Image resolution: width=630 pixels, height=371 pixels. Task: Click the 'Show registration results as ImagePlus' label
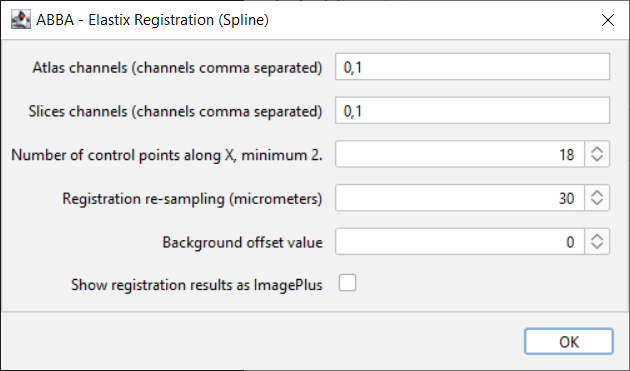coord(197,285)
